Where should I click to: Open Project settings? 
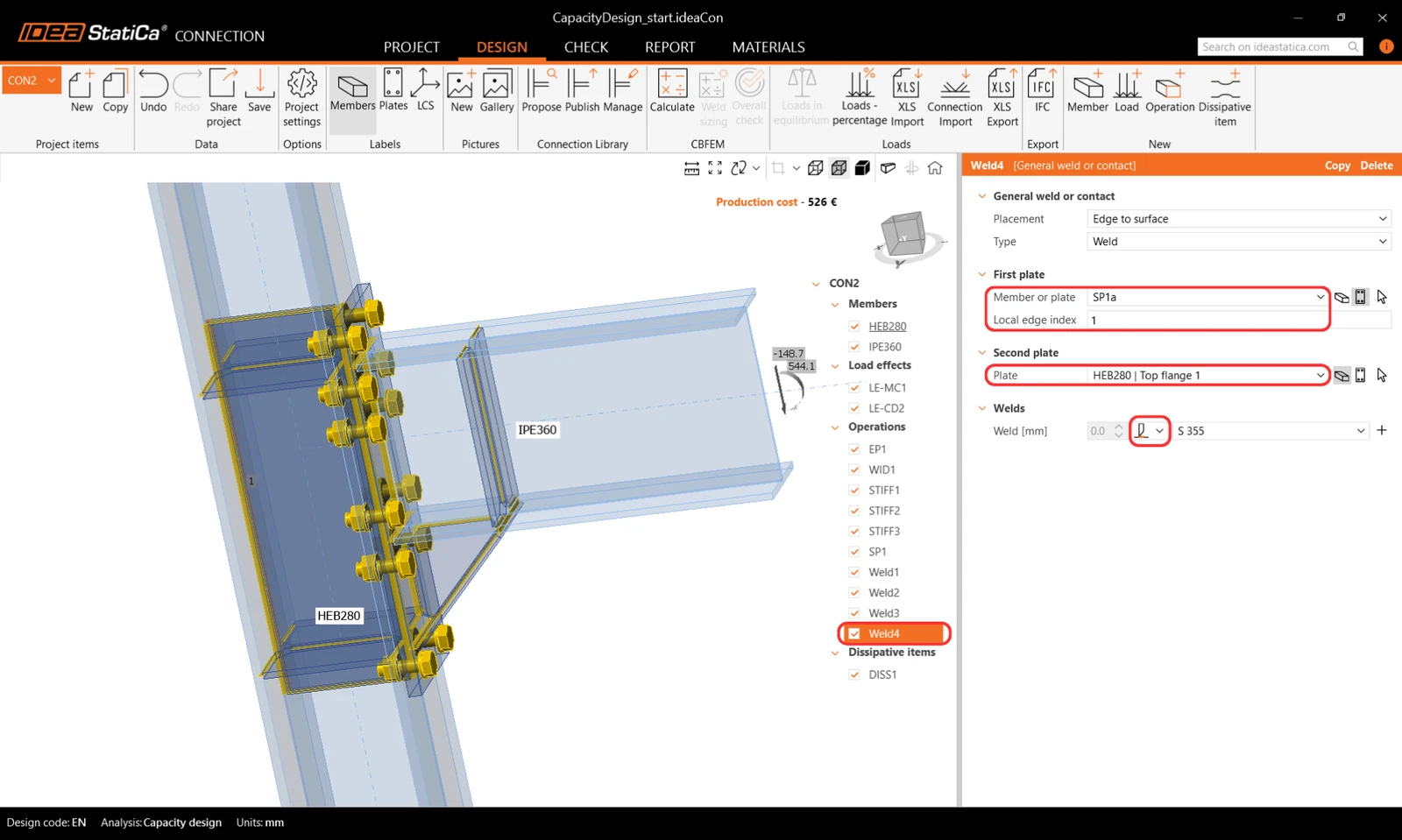click(x=301, y=98)
